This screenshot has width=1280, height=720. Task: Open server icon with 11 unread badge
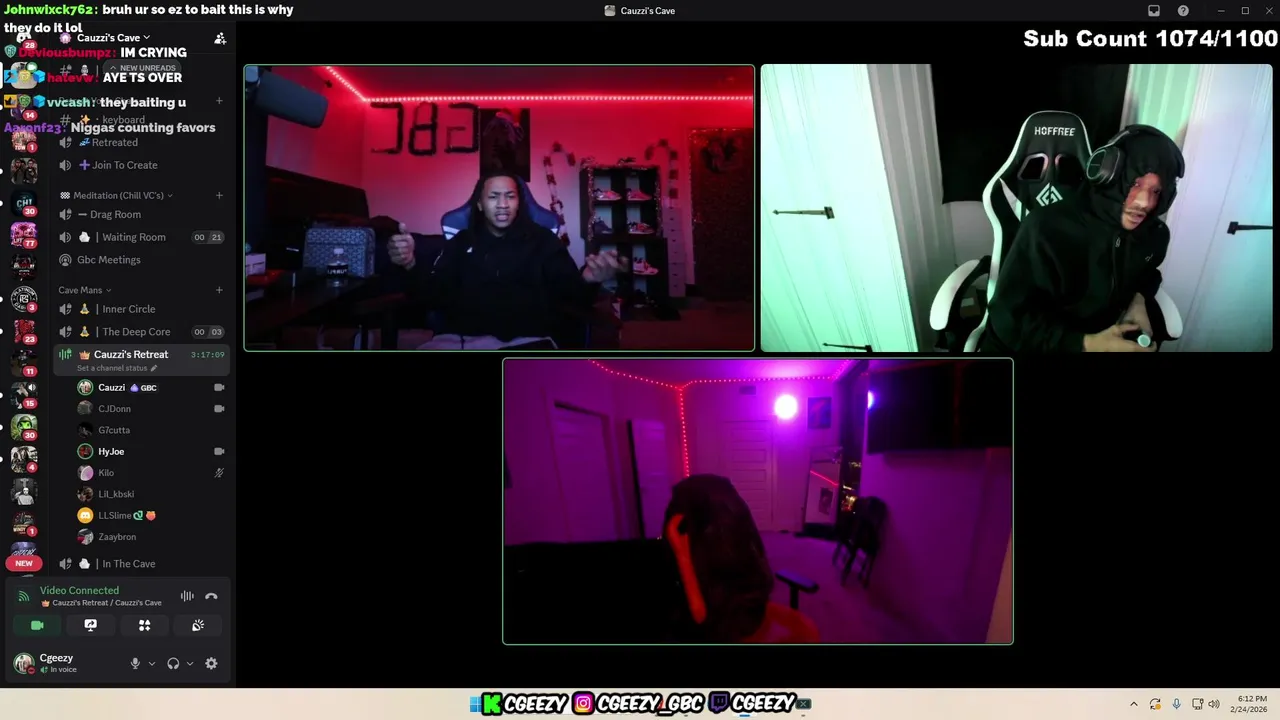24,363
